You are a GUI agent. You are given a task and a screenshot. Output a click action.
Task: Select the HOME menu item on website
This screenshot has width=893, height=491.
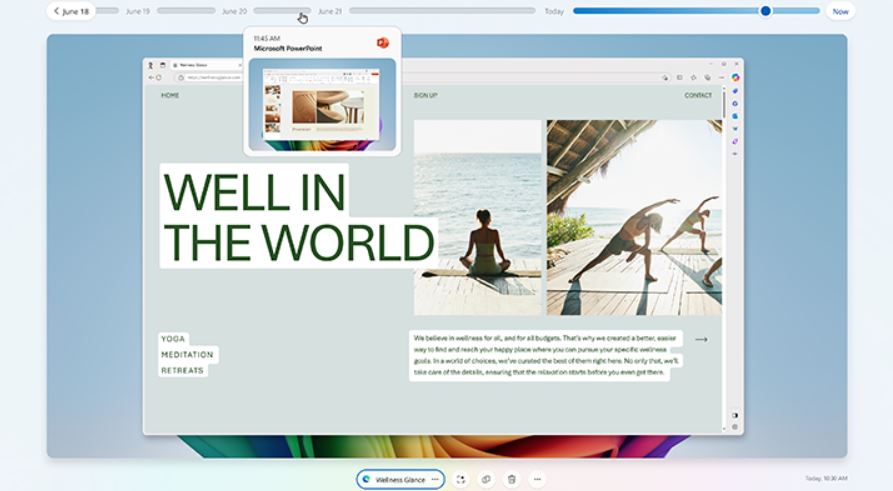(170, 96)
